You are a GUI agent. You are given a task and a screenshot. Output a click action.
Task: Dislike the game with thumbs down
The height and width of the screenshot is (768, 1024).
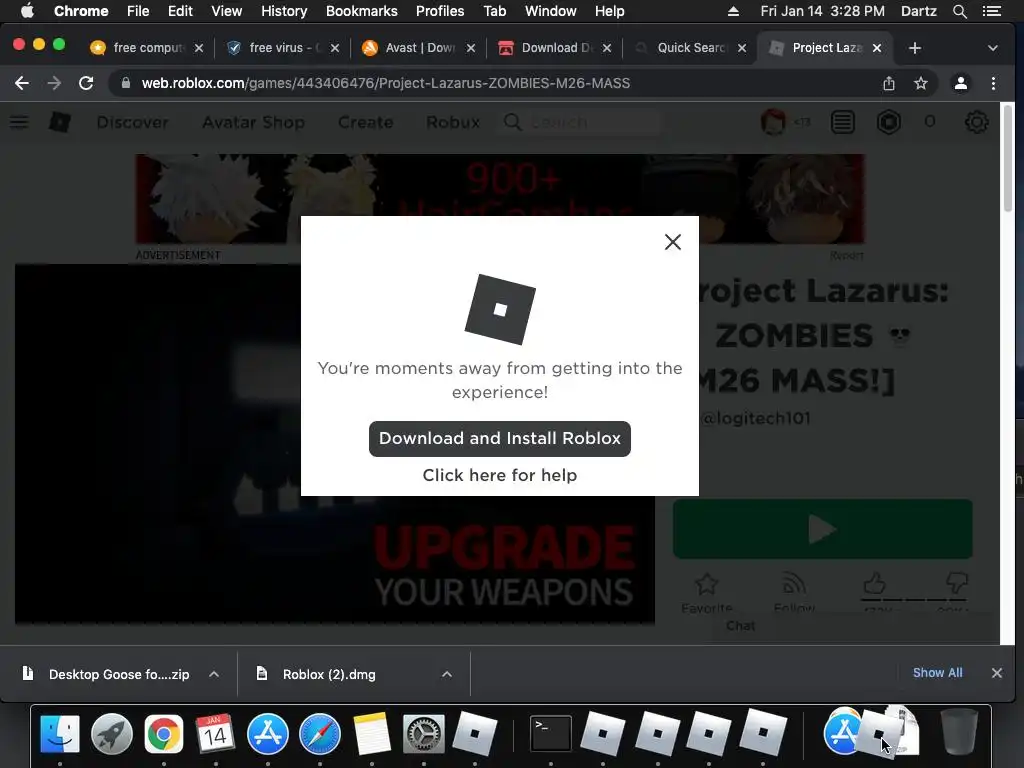coord(957,583)
